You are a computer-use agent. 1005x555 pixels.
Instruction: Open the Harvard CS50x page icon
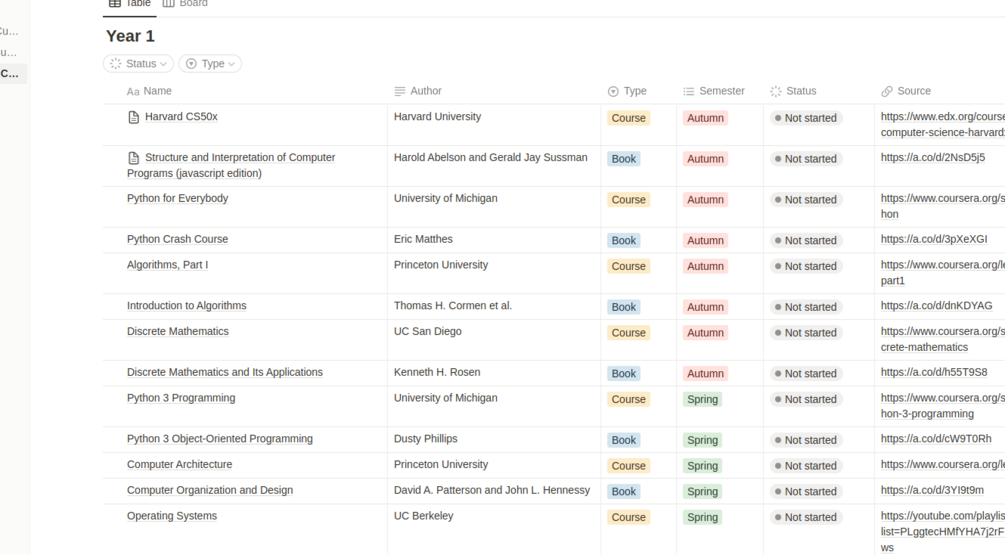(133, 117)
